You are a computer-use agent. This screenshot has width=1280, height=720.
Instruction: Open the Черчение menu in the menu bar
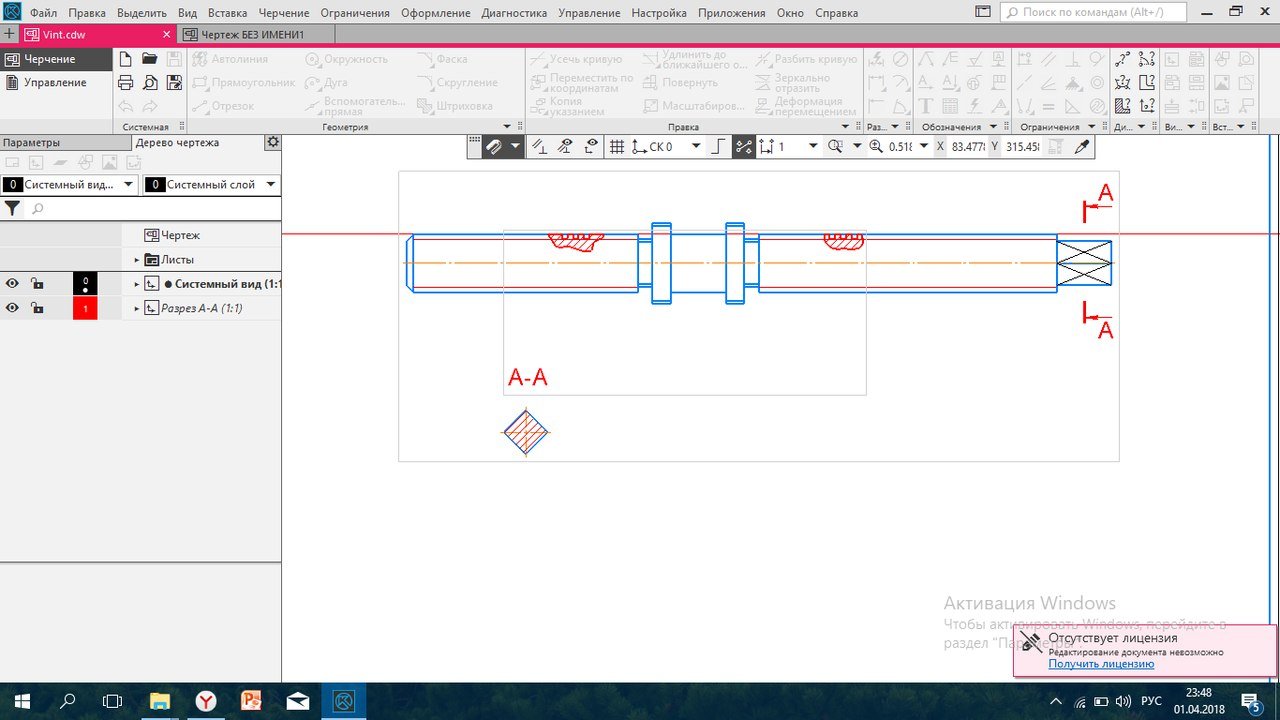point(283,13)
